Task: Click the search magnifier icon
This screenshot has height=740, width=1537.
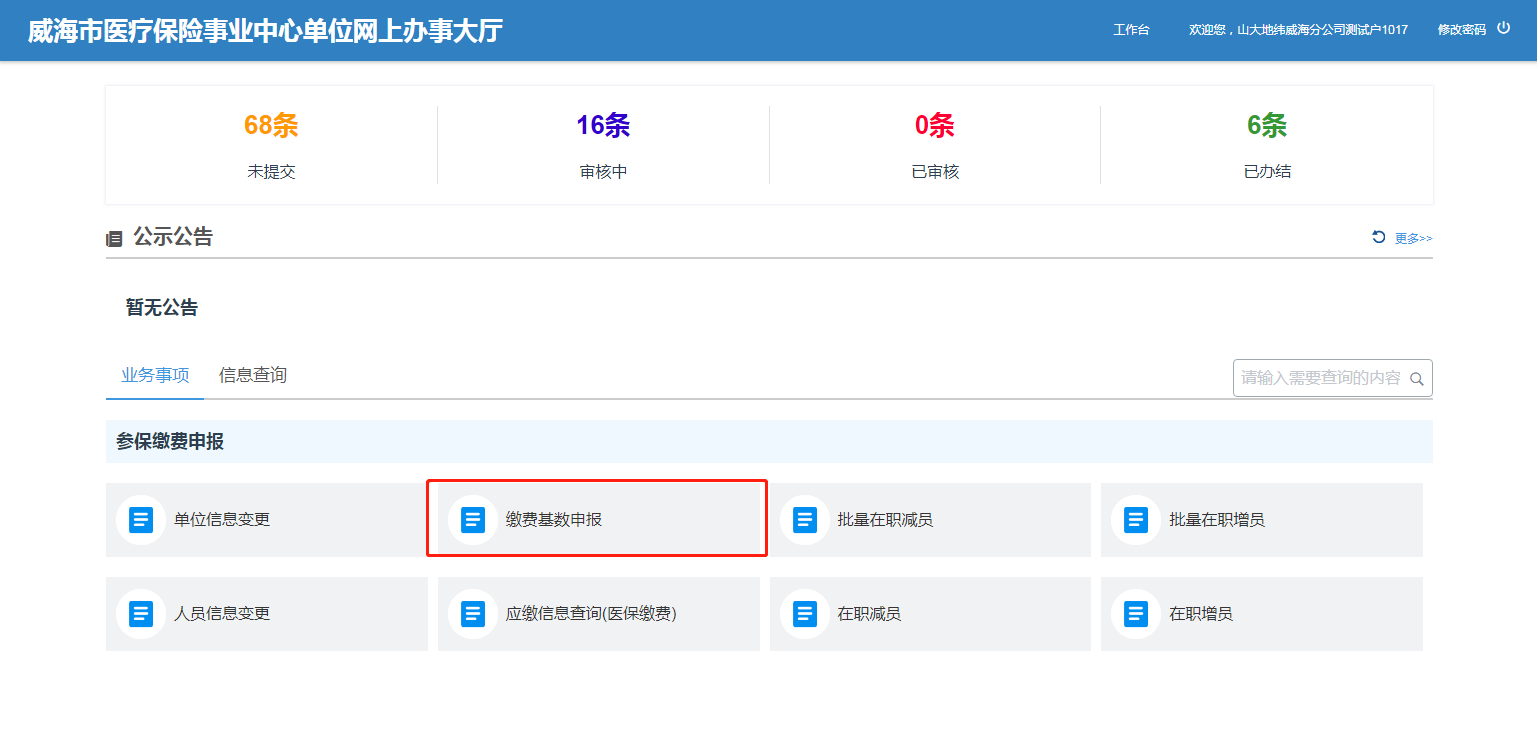Action: 1416,379
